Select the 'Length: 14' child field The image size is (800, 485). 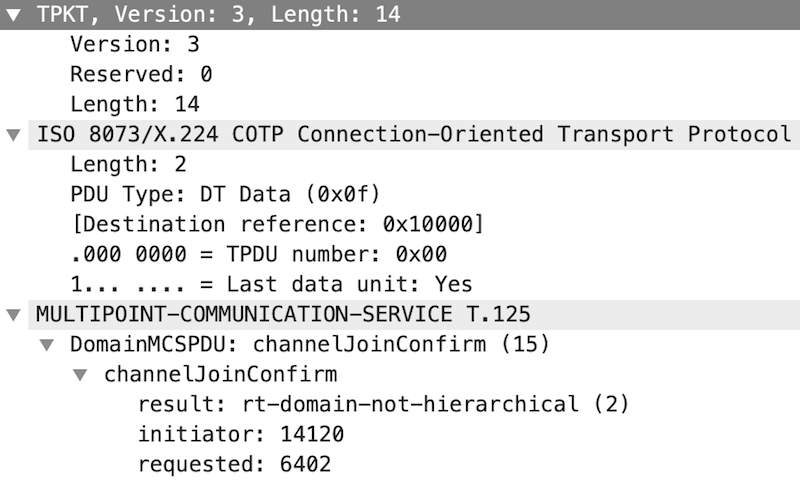pos(134,104)
